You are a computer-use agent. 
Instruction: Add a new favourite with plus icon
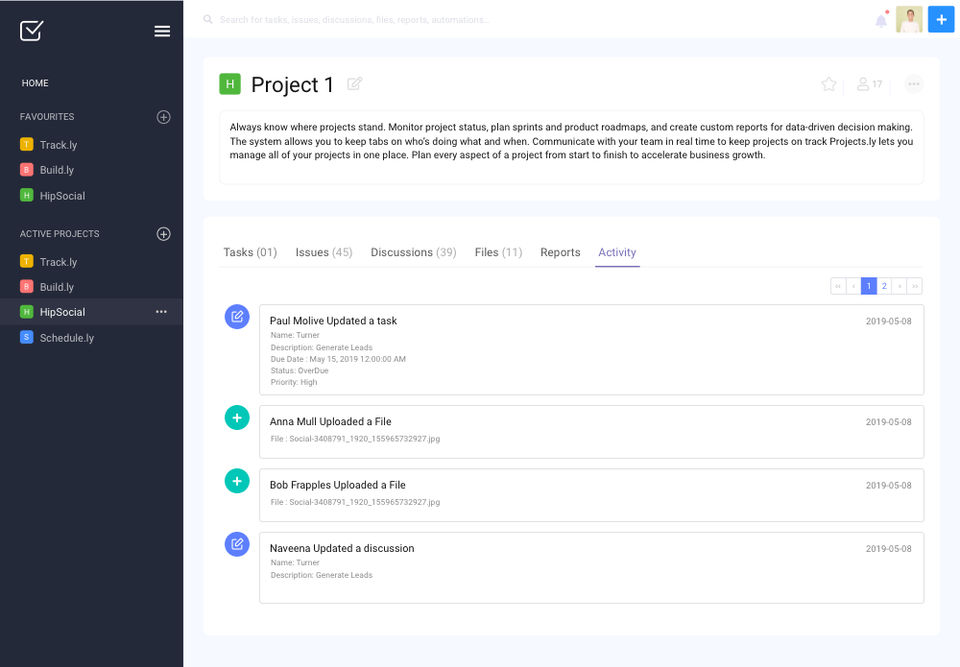tap(164, 117)
